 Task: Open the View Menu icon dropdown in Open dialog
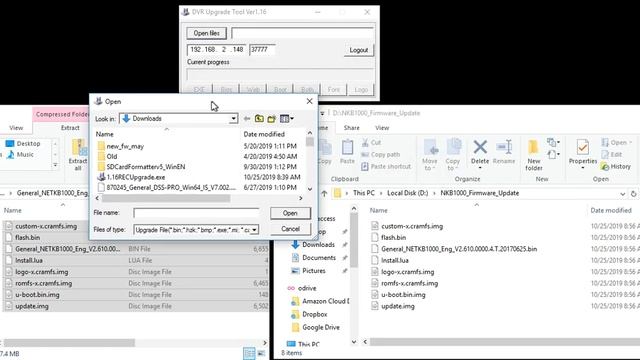(x=287, y=119)
